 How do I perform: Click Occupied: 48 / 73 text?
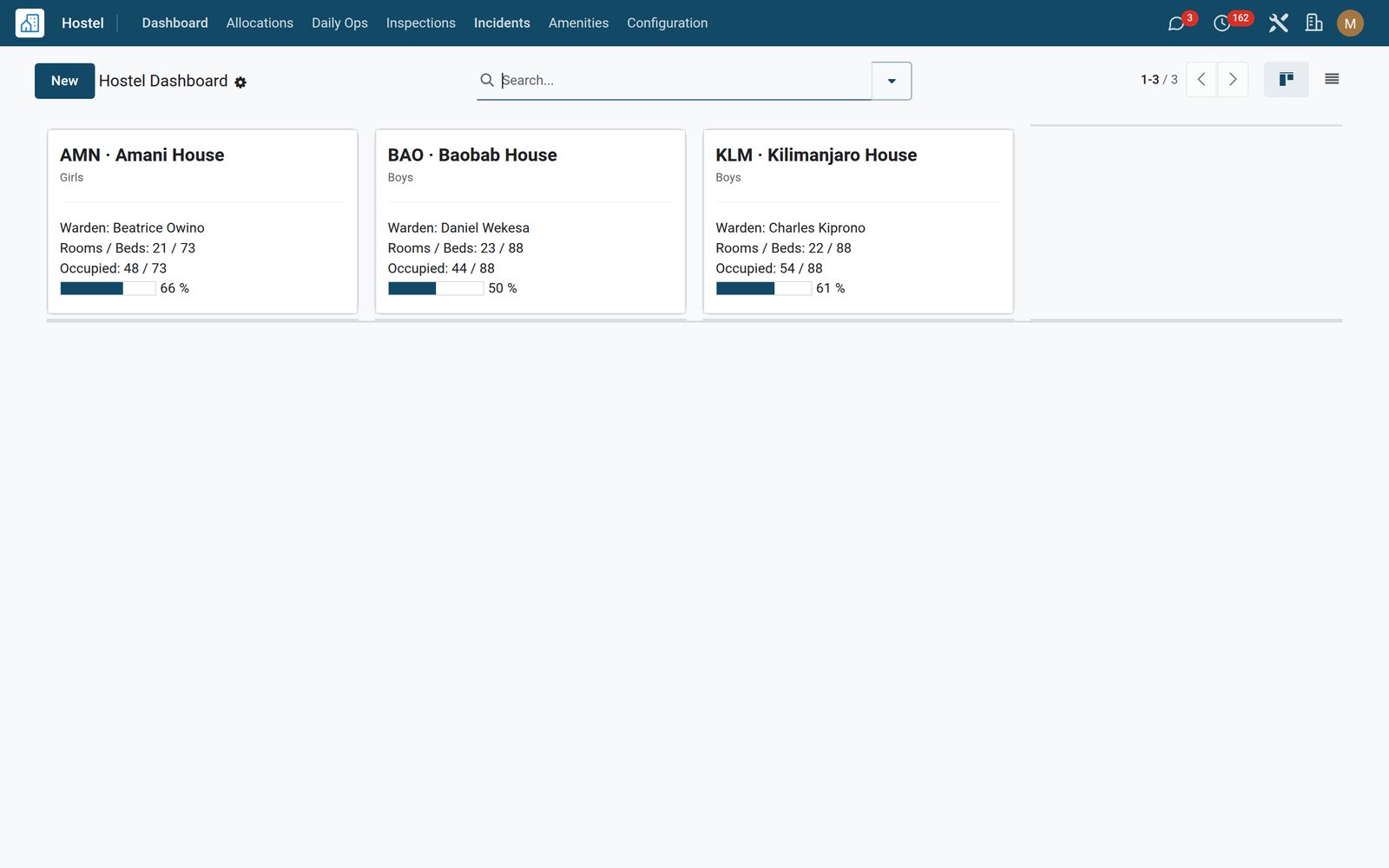click(x=113, y=269)
